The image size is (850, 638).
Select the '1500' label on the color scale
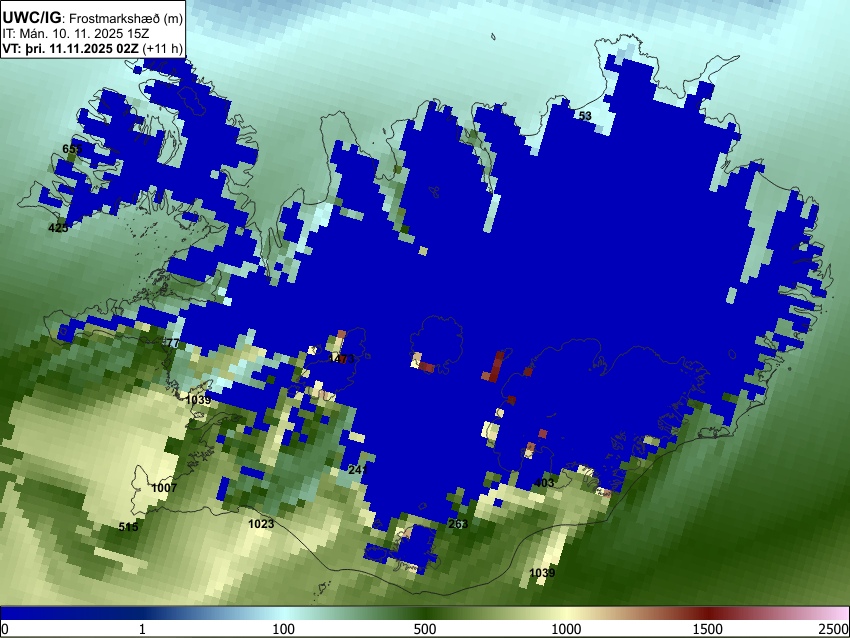[708, 629]
